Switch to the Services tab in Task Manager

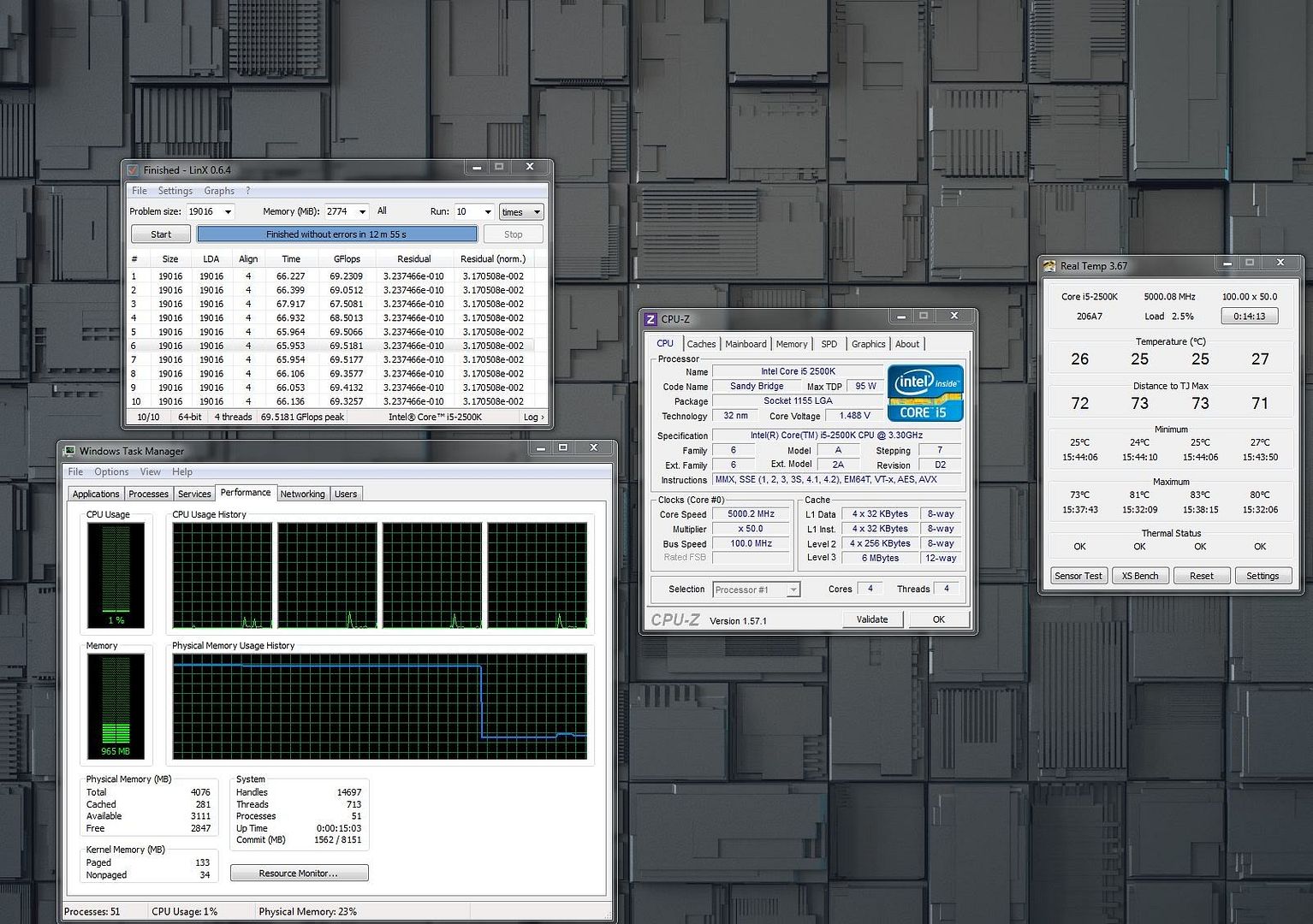(x=194, y=494)
